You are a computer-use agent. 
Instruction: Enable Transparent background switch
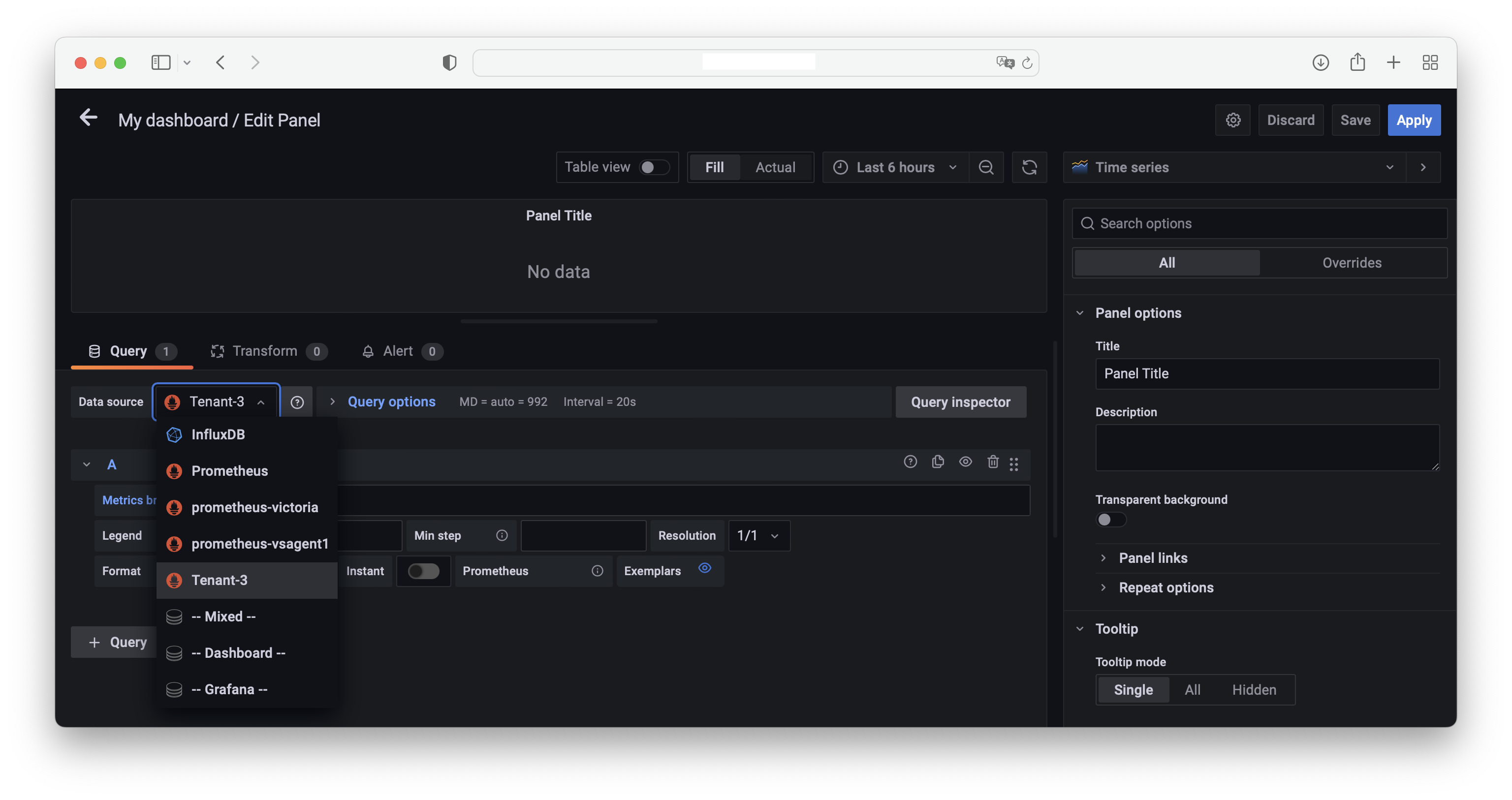click(x=1110, y=520)
